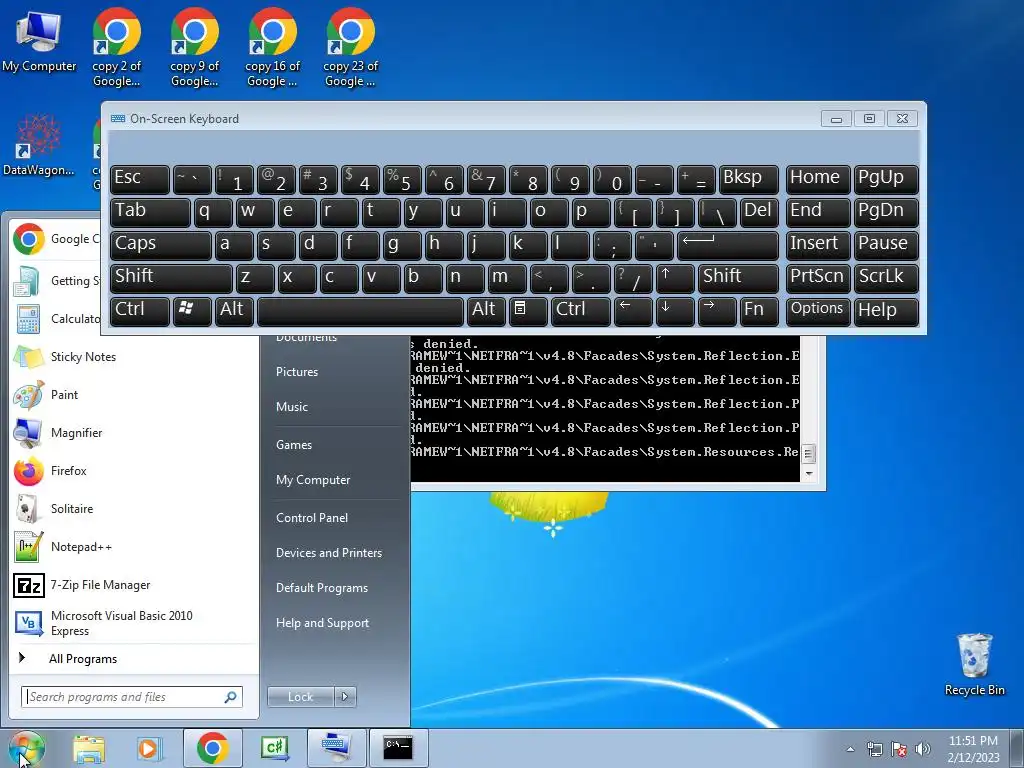Click the Esc key on keyboard
Image resolution: width=1024 pixels, height=768 pixels.
pyautogui.click(x=140, y=179)
